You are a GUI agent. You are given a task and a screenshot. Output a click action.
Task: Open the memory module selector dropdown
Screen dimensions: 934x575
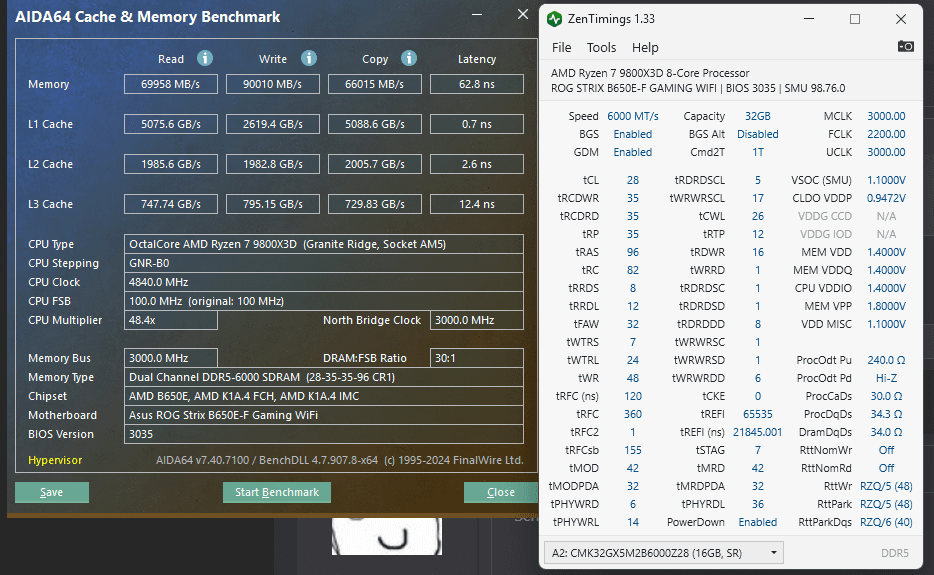pyautogui.click(x=664, y=553)
